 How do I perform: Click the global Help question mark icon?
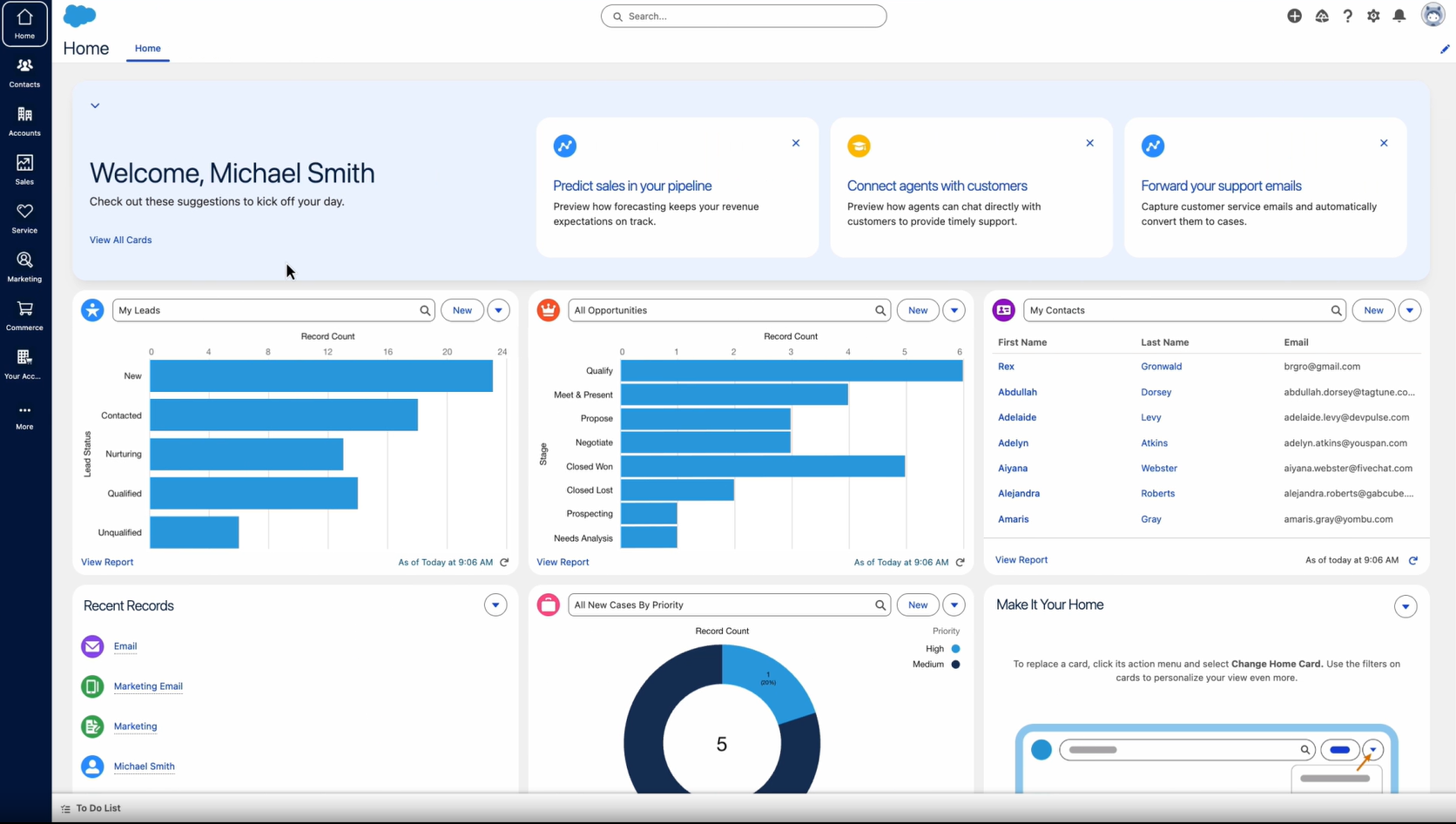point(1347,16)
